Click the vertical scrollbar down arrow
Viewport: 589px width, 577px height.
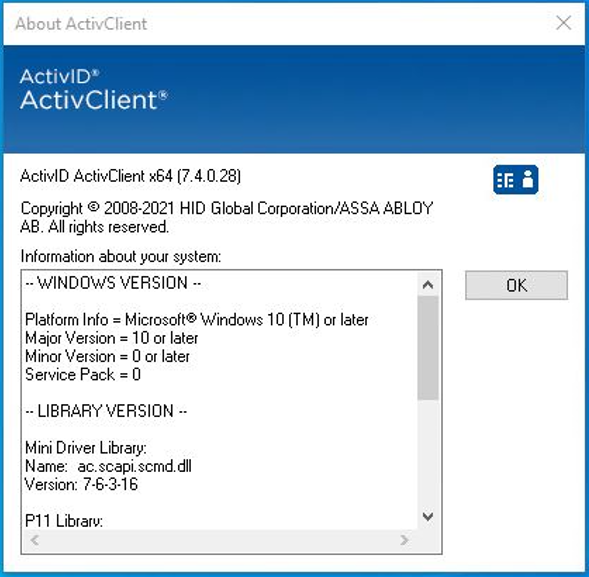(x=428, y=517)
